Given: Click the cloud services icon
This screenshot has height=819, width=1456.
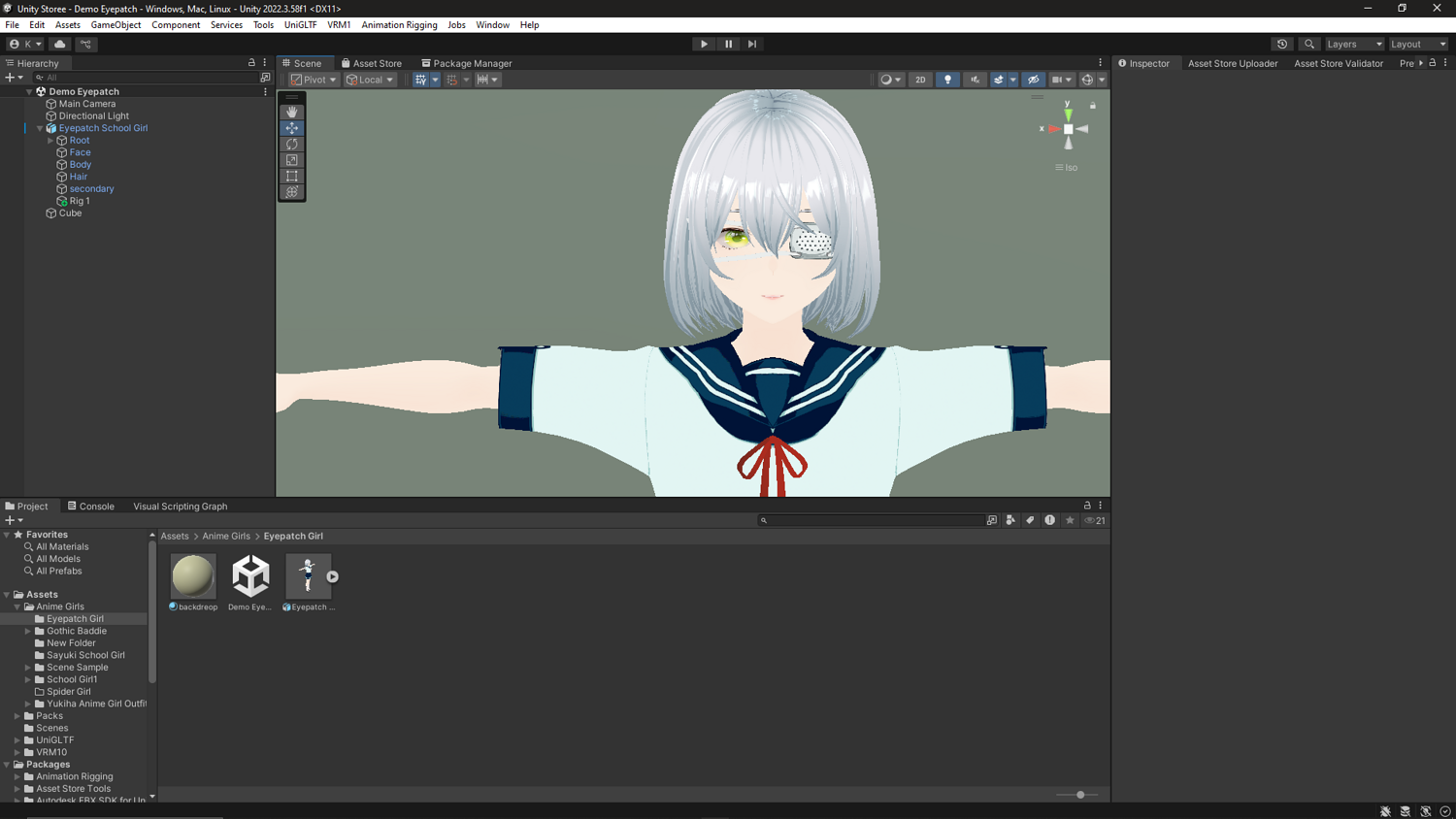Looking at the screenshot, I should tap(60, 44).
